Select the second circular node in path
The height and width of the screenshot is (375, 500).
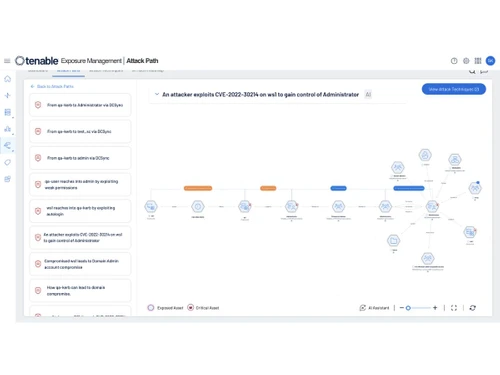click(198, 207)
